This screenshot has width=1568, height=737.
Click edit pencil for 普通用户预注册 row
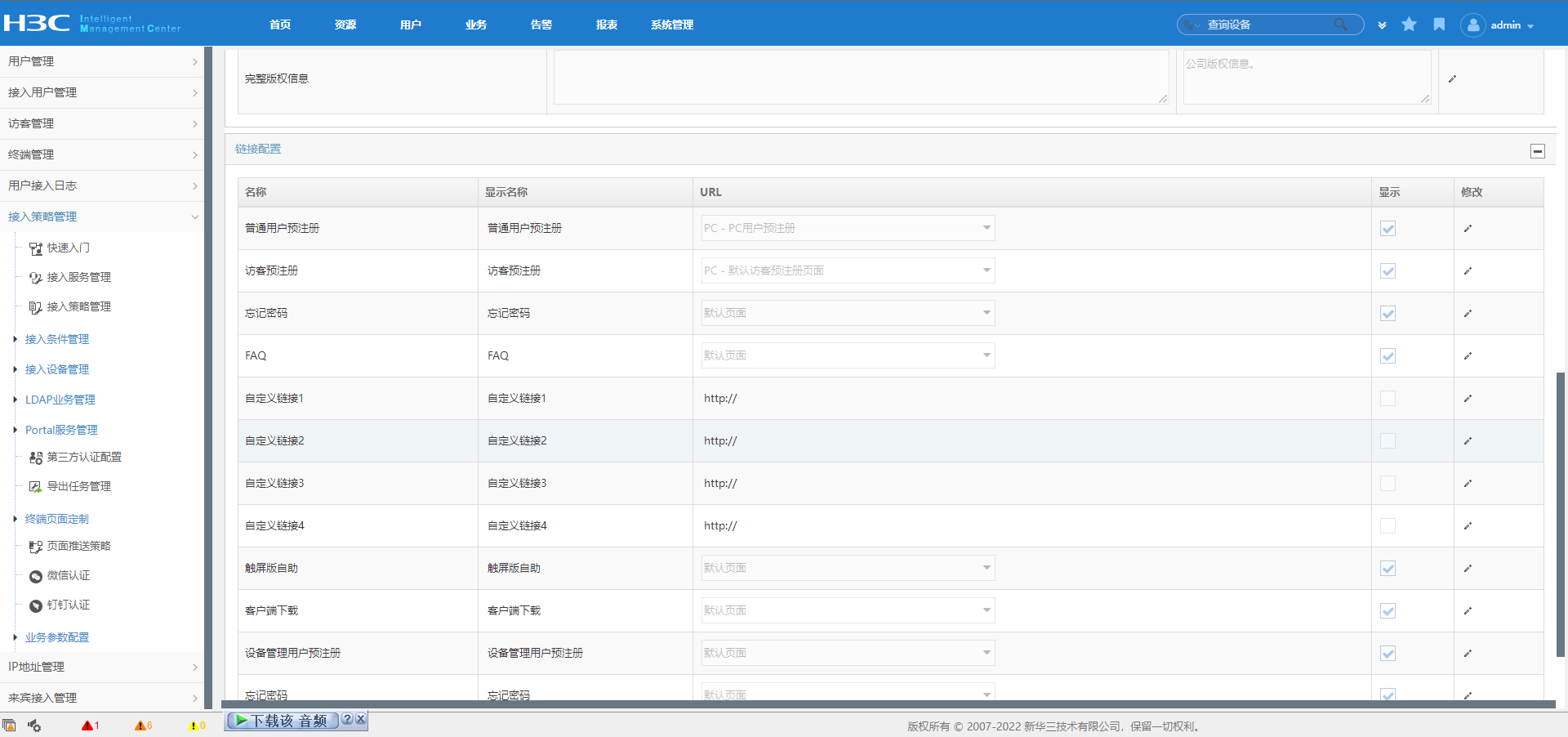click(1468, 229)
